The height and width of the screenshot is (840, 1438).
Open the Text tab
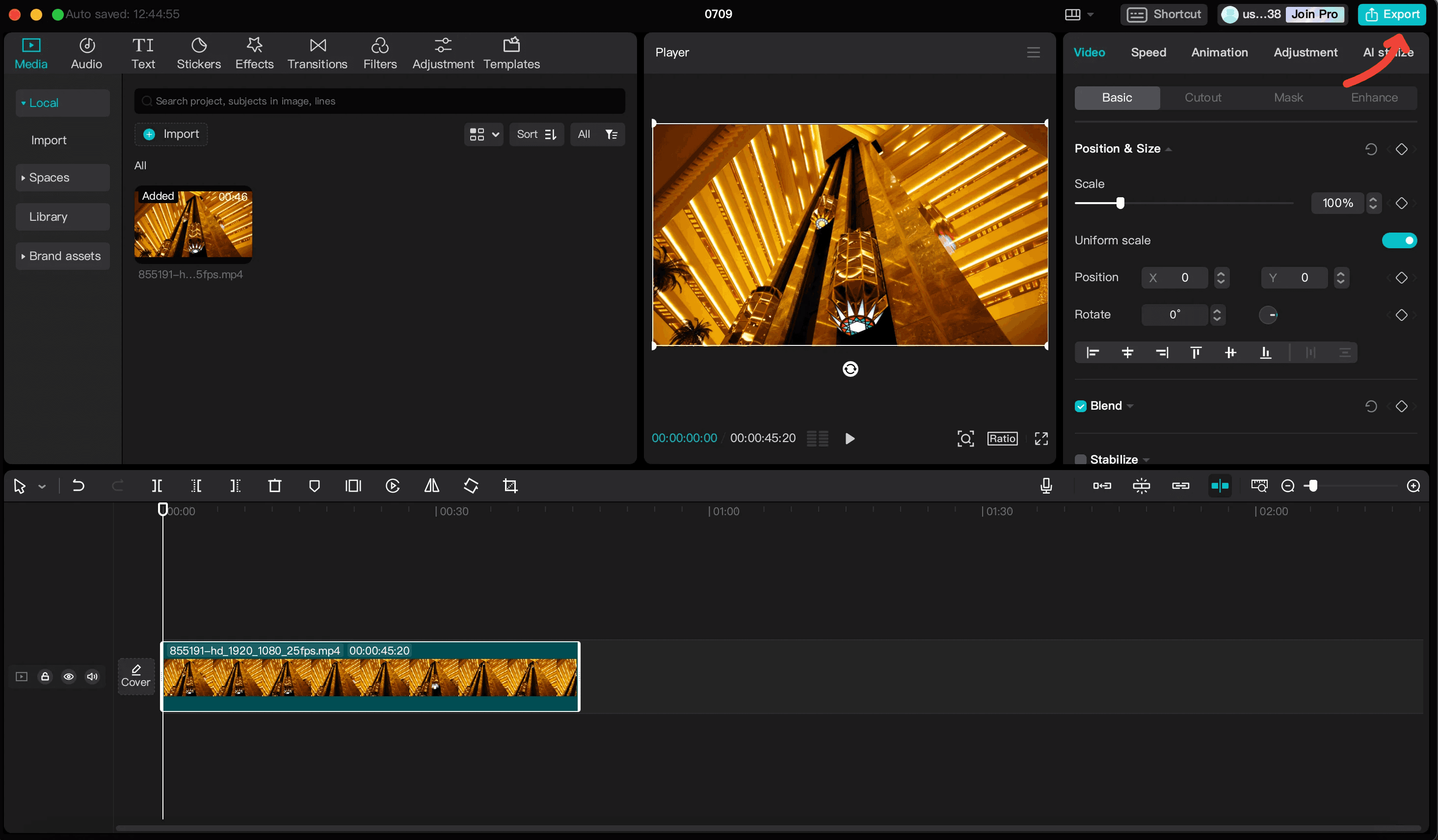[x=143, y=53]
